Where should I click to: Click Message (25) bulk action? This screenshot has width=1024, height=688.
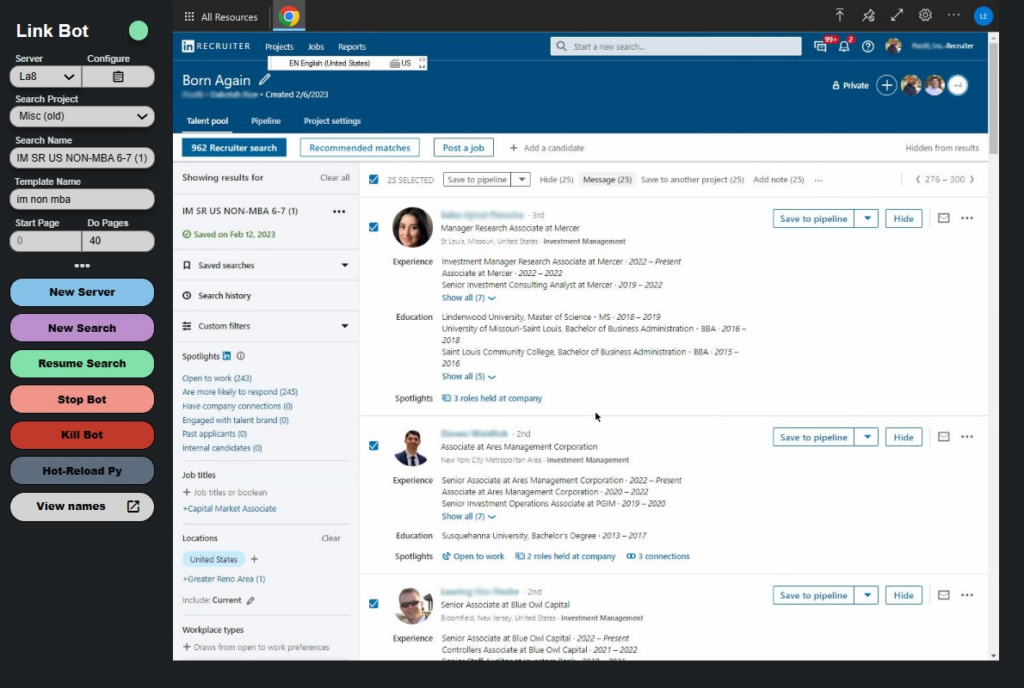point(607,180)
